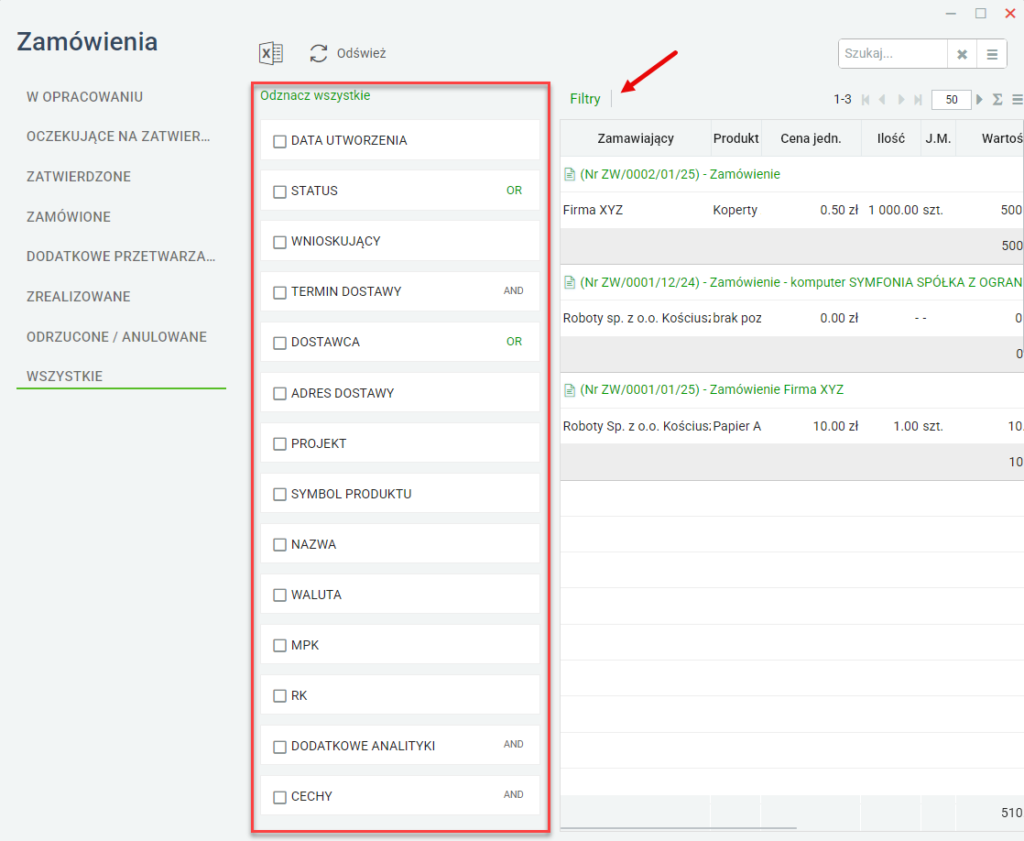Select the WSZYSTKIE tab
Screen dimensions: 1024x841
click(64, 376)
